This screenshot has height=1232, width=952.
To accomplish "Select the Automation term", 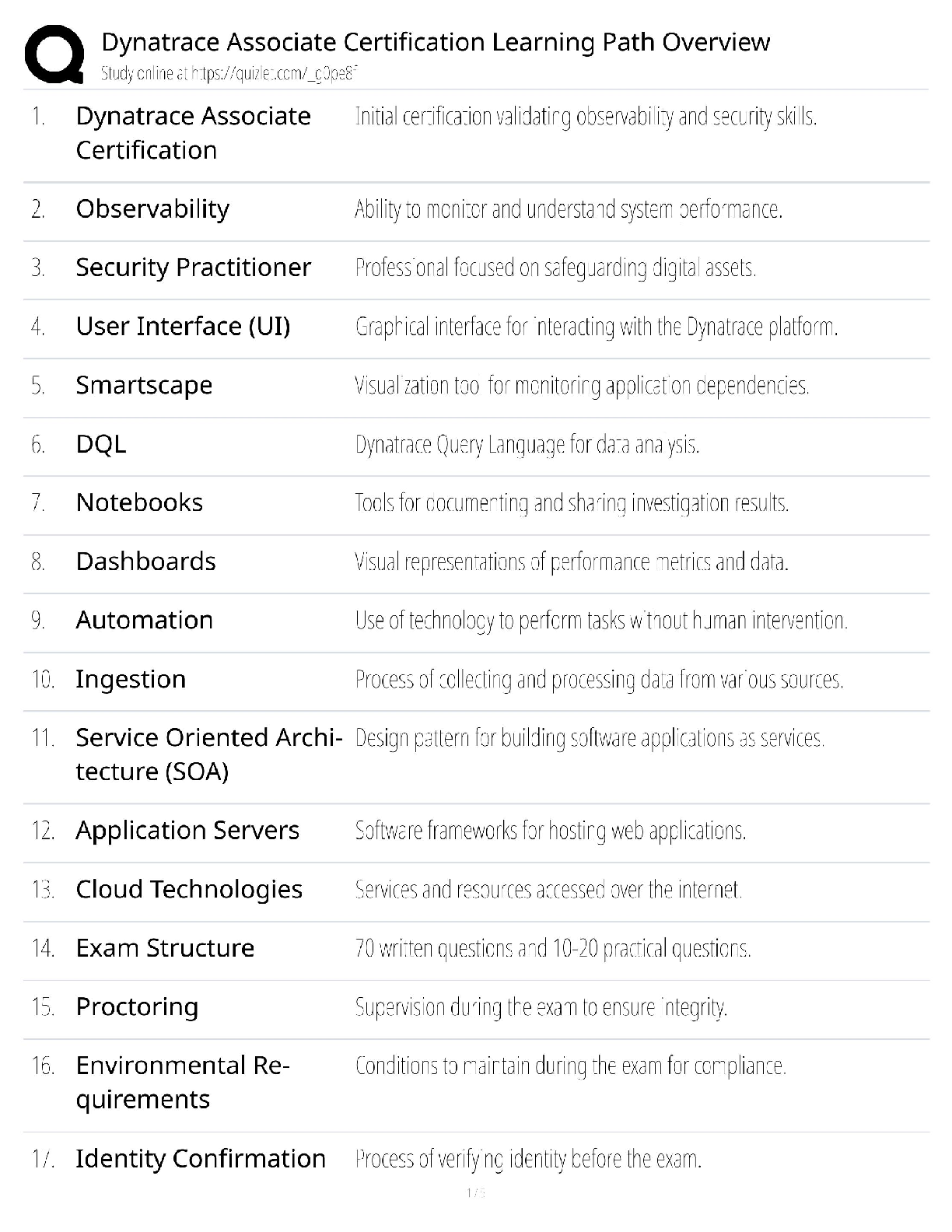I will [144, 620].
